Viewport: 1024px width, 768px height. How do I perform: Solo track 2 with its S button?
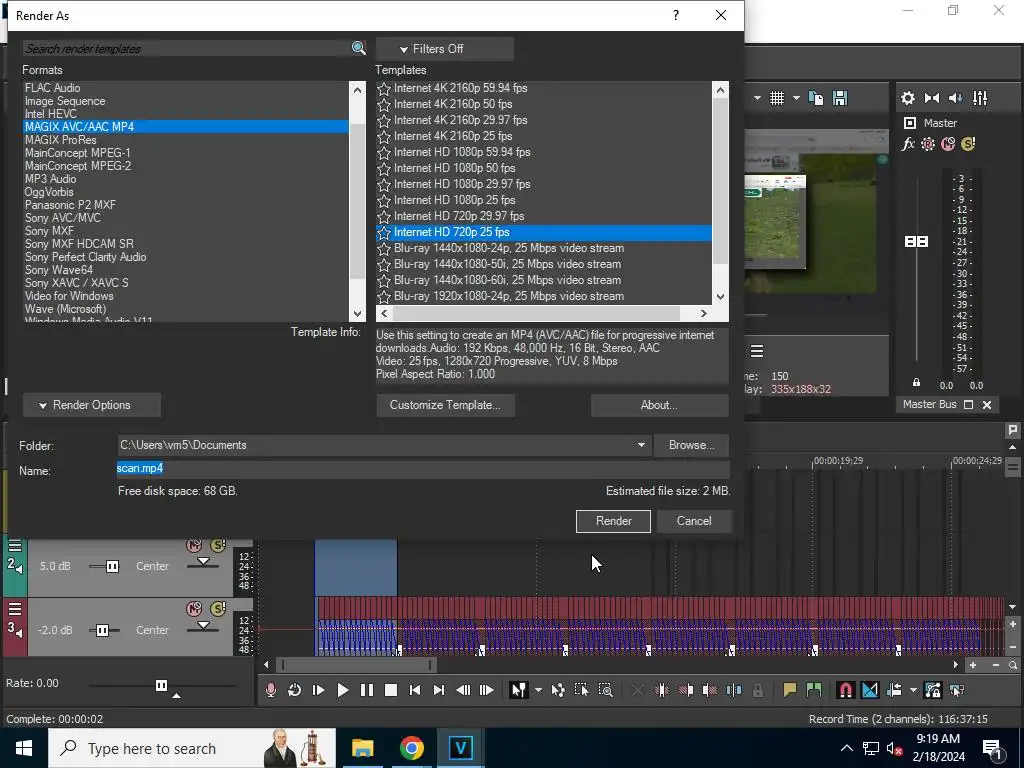click(x=218, y=545)
